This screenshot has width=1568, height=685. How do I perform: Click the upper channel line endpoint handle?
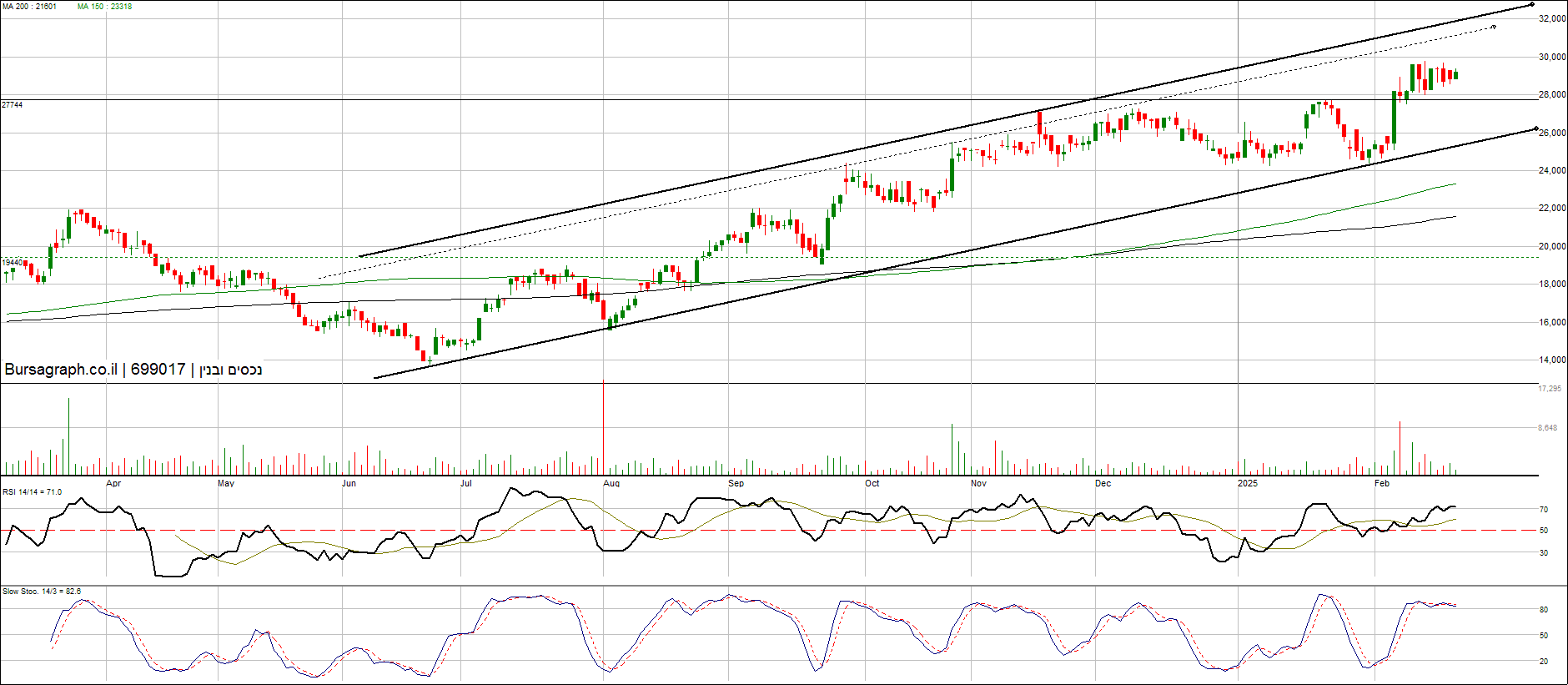[1532, 5]
